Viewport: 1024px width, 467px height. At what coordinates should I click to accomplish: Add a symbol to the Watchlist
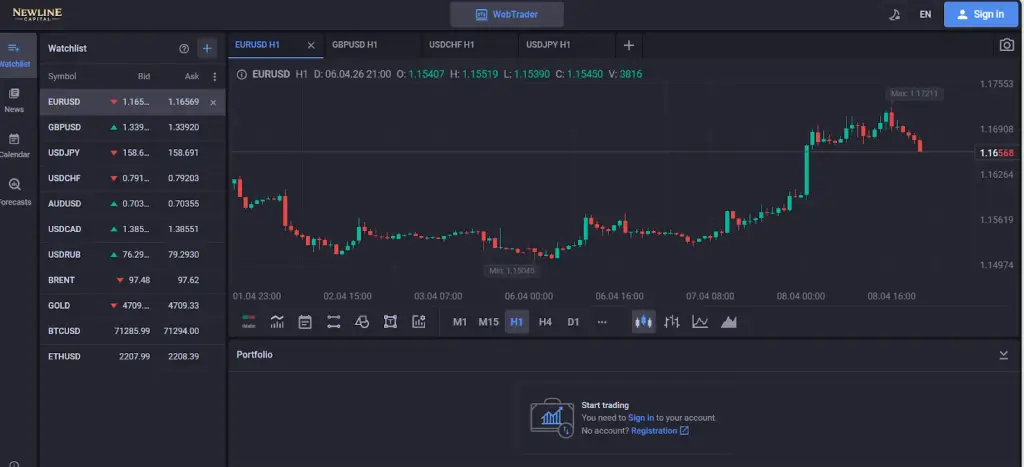click(x=207, y=48)
